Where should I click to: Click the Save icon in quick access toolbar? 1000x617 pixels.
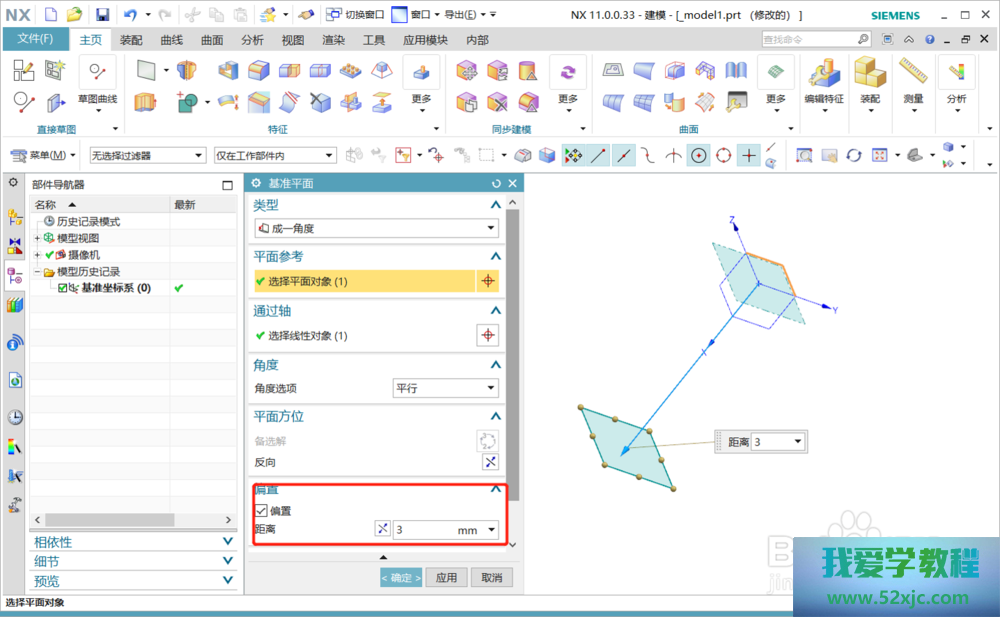click(102, 15)
